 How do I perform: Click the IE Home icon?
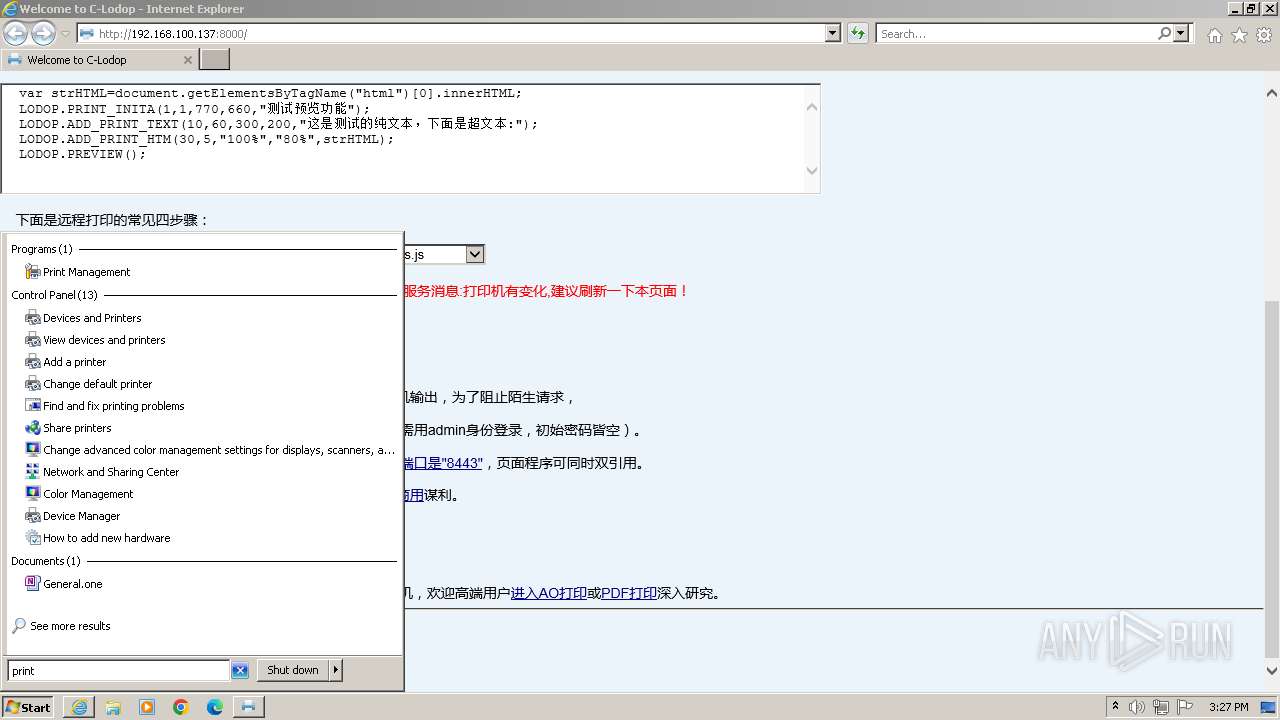[x=1214, y=35]
